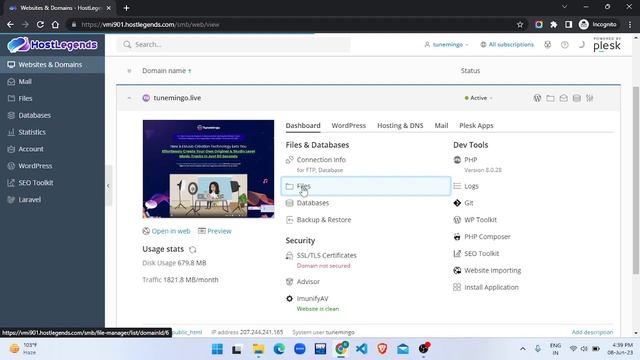
Task: Go to browser home page
Action: tap(55, 24)
